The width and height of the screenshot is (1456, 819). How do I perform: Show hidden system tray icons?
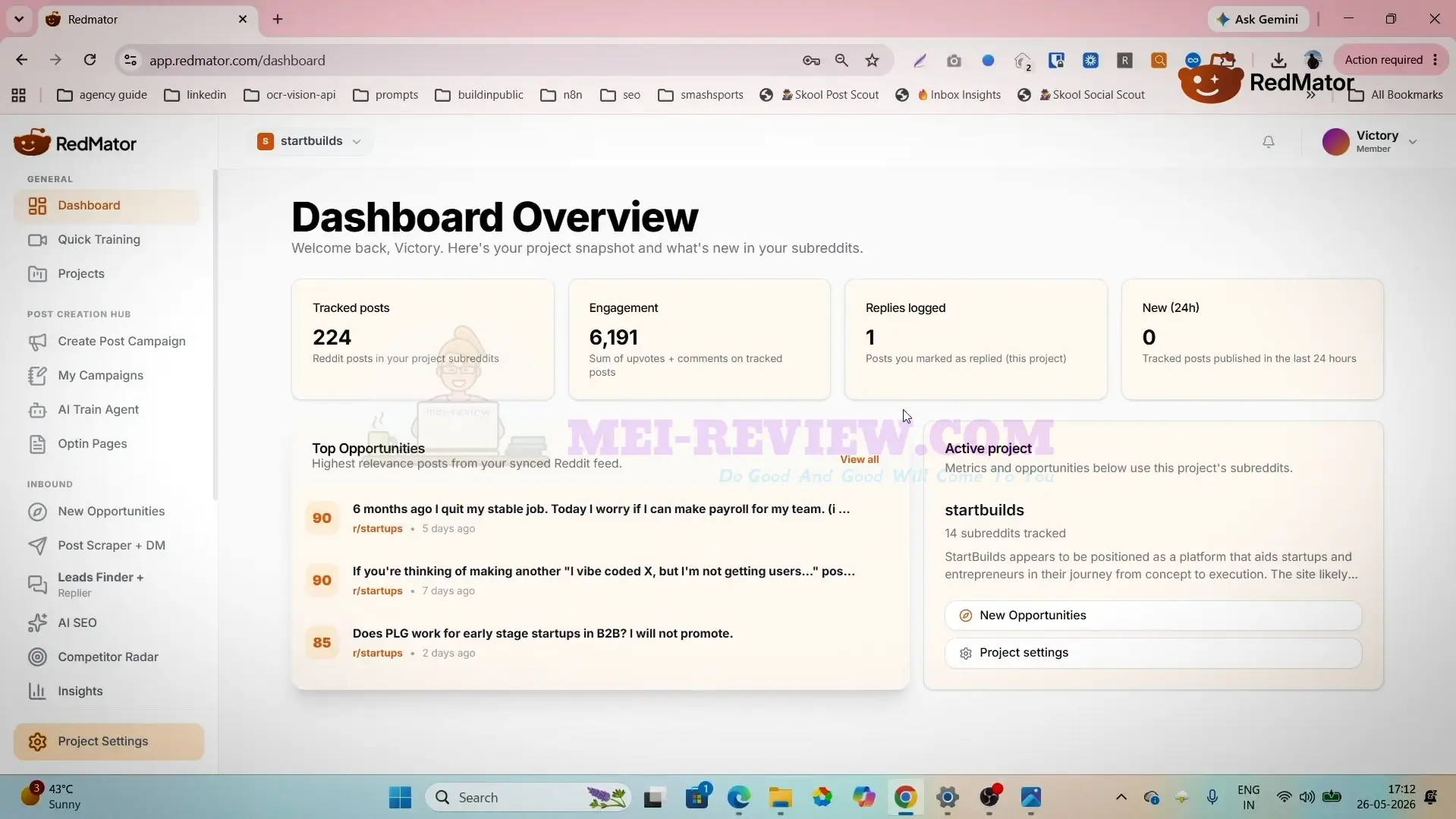point(1121,797)
